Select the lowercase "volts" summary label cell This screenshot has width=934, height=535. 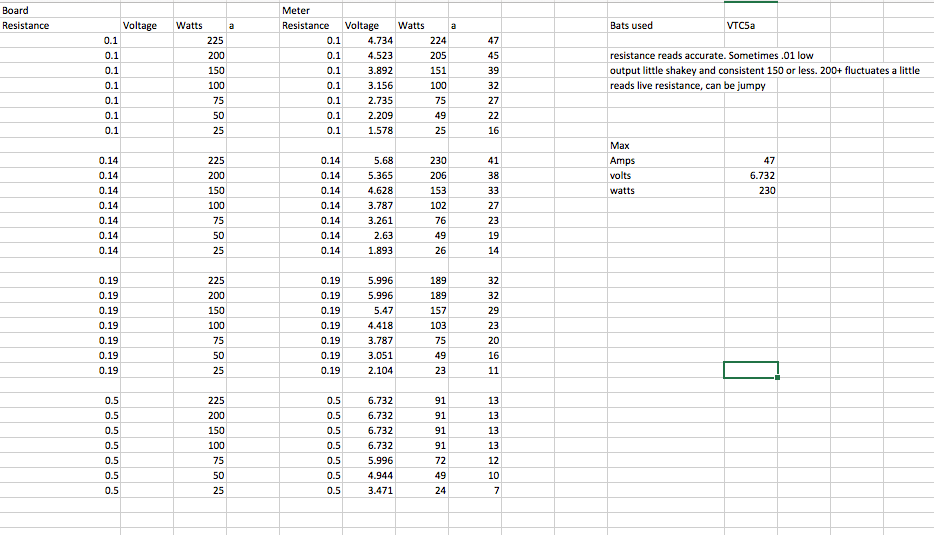tap(621, 176)
